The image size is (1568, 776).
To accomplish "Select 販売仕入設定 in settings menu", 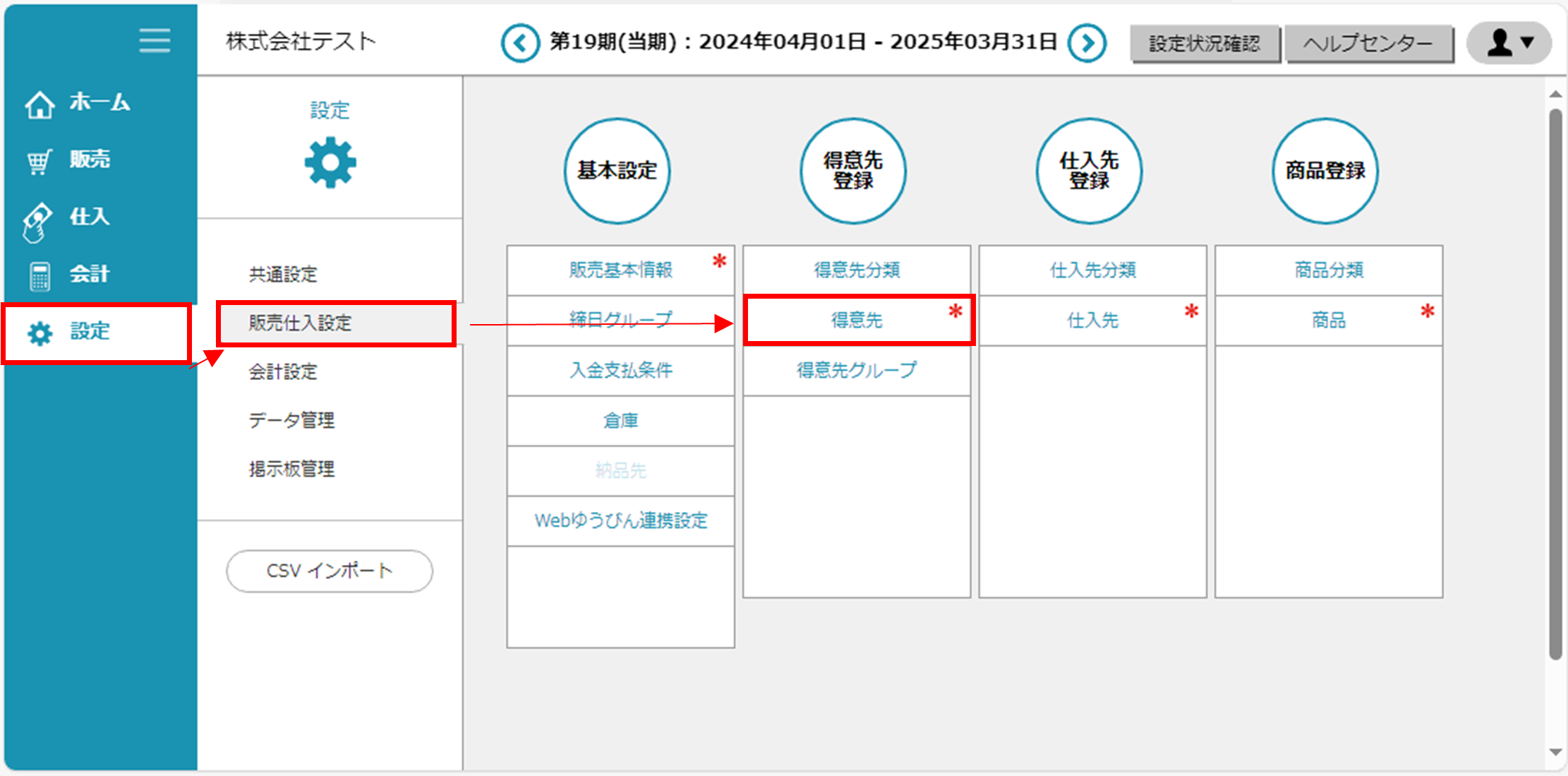I will click(300, 323).
